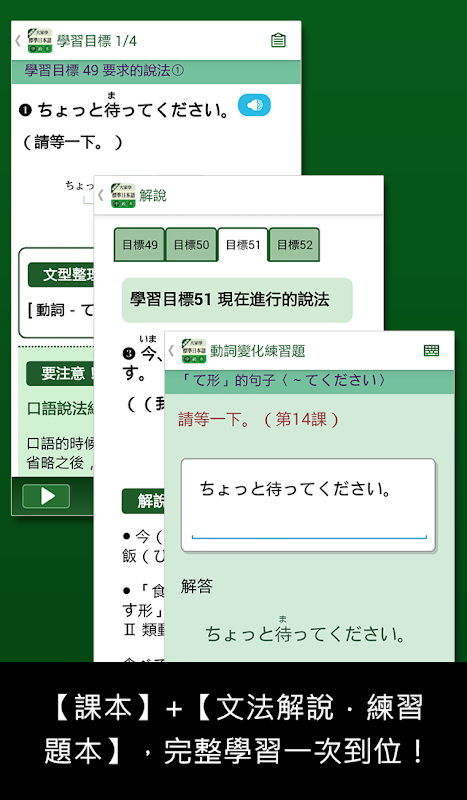Tap the green play button at bottom
467x800 pixels.
[x=46, y=496]
